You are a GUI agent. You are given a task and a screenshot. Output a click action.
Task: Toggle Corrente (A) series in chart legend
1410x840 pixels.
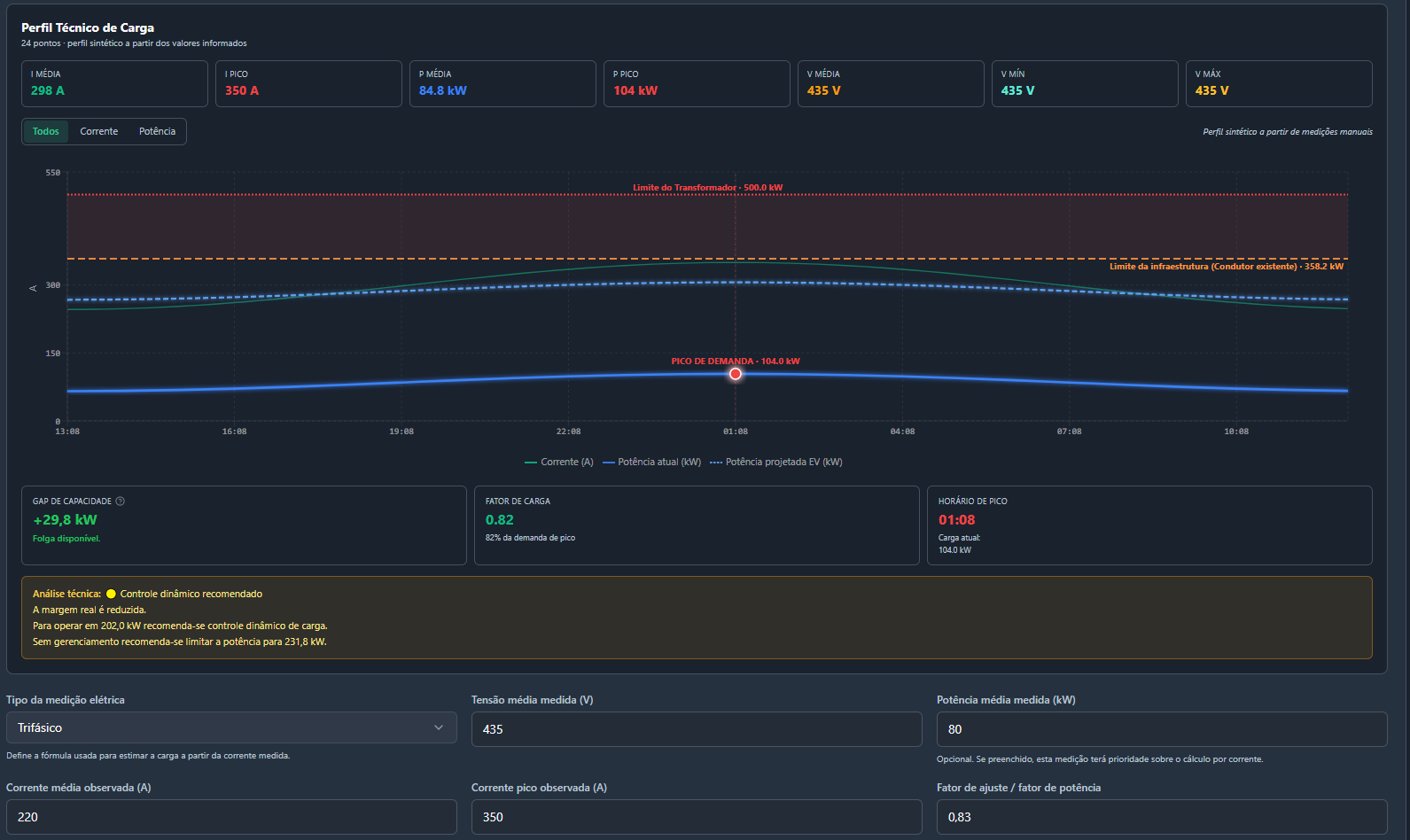tap(559, 463)
